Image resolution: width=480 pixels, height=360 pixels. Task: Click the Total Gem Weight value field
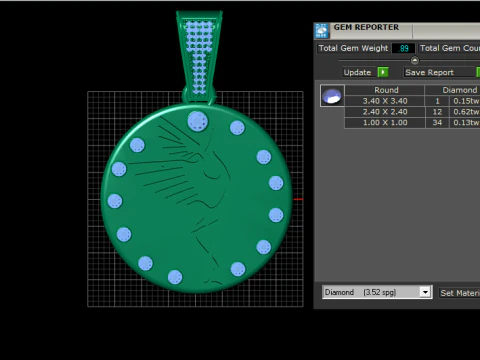click(404, 48)
